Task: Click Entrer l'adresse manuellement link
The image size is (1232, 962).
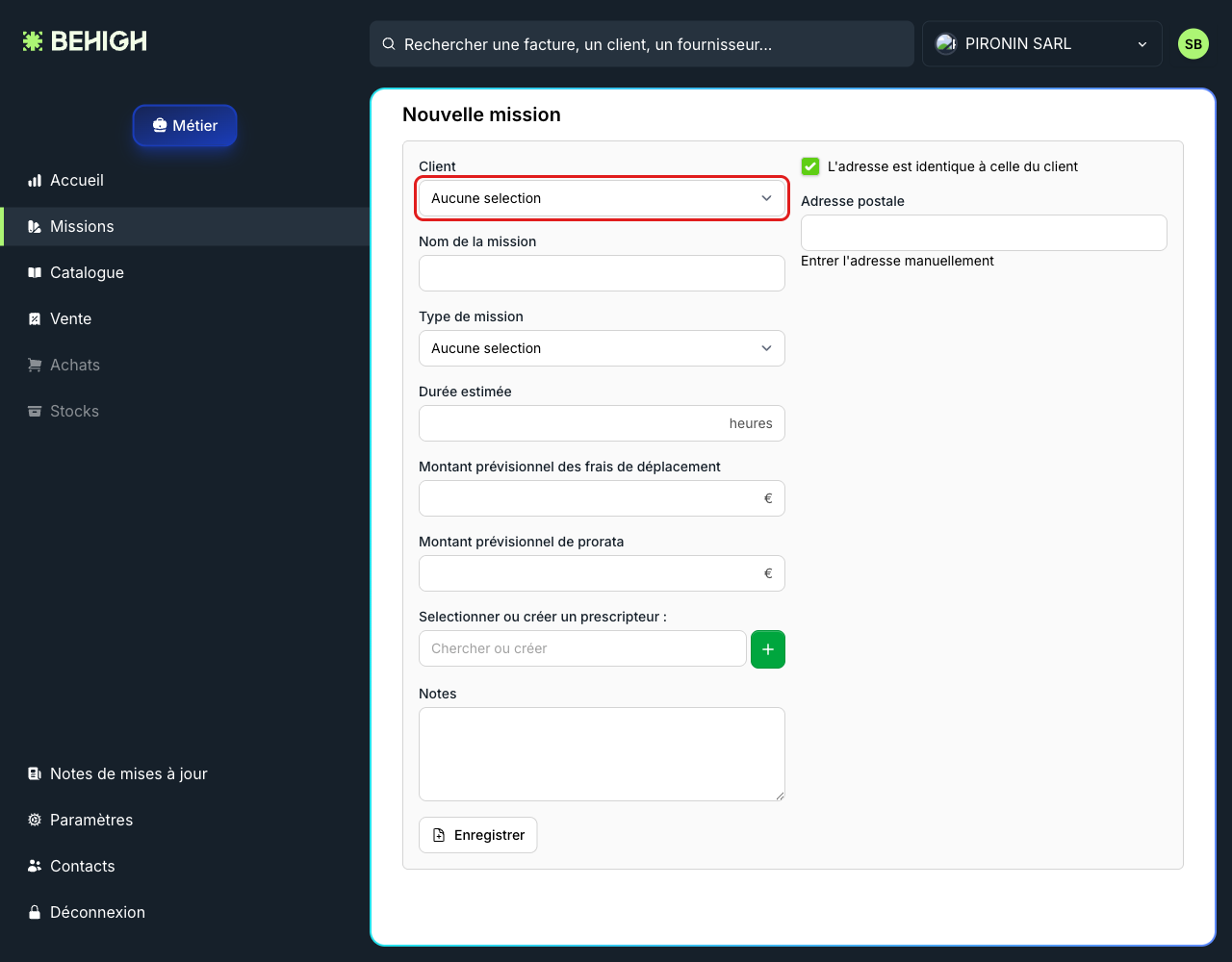Action: (897, 261)
